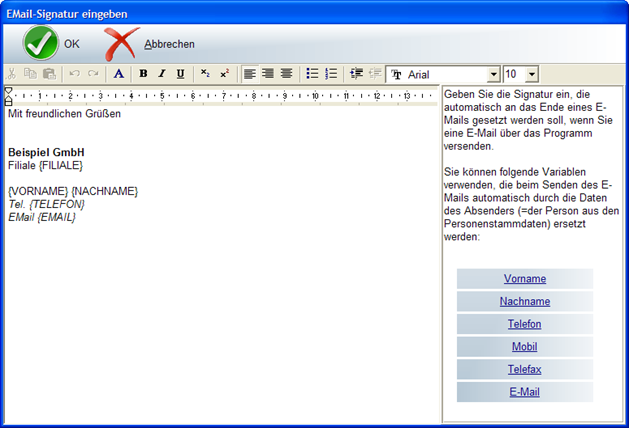Align text to the left
Viewport: 629px width, 428px height.
click(x=250, y=74)
